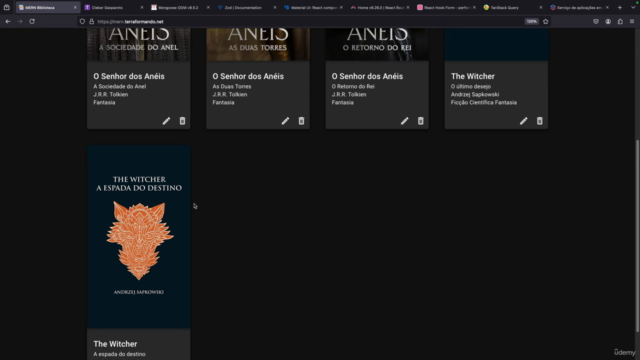Open the extensions panel
The image size is (640, 360).
click(620, 22)
